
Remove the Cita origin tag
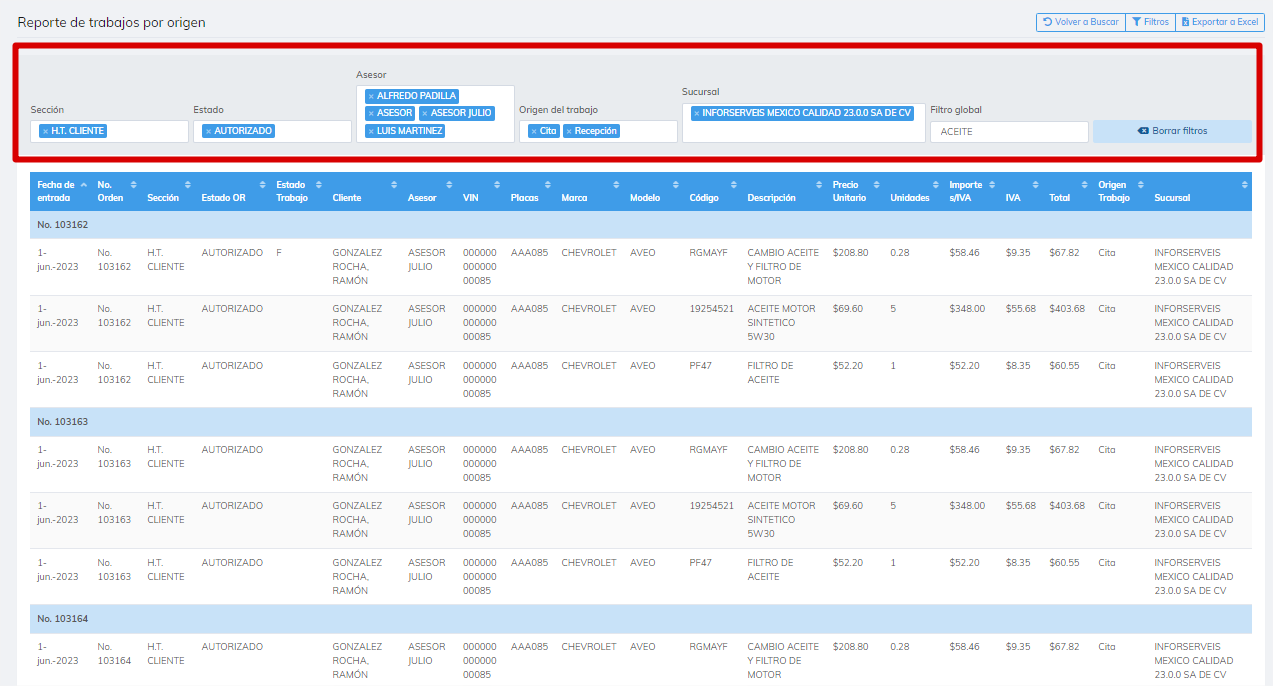(534, 131)
